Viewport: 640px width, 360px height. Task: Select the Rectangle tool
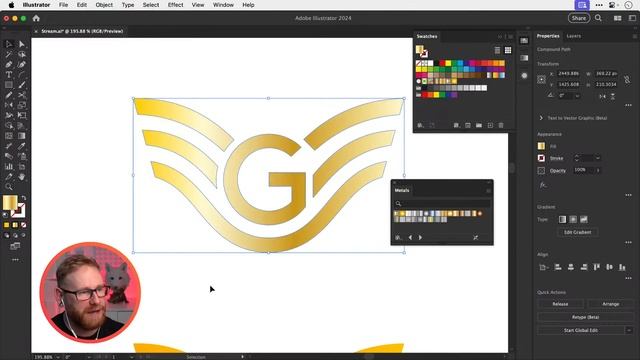click(9, 85)
